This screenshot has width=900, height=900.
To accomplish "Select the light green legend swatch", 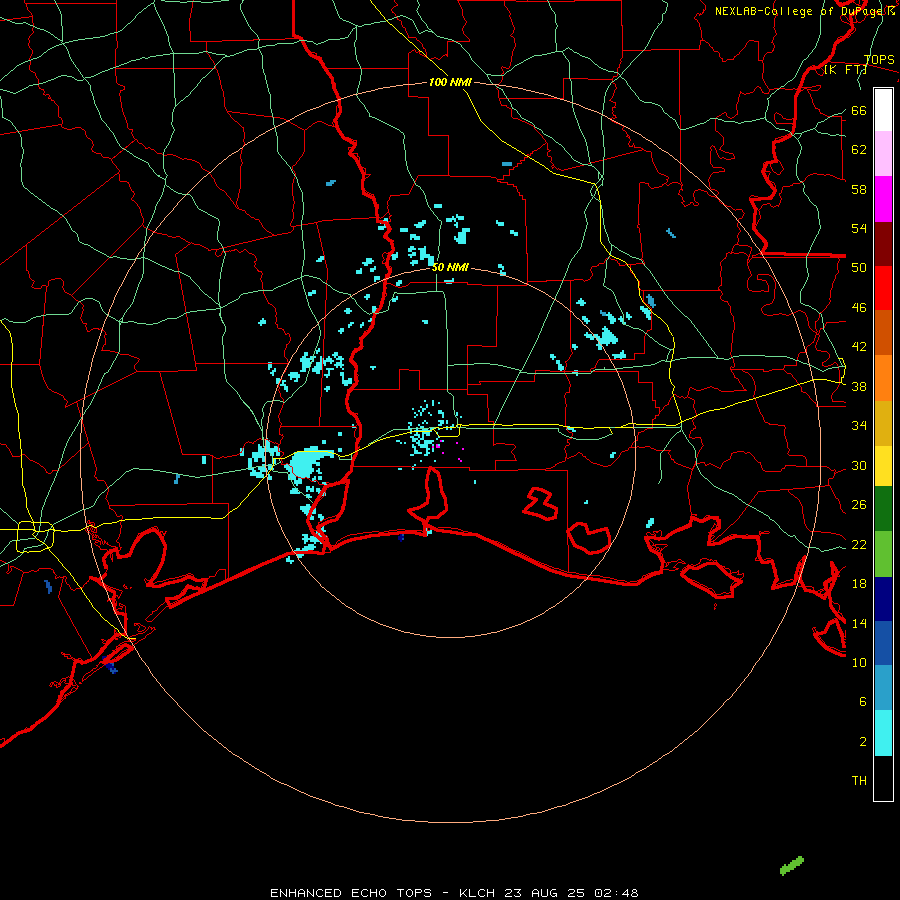I will tap(883, 554).
